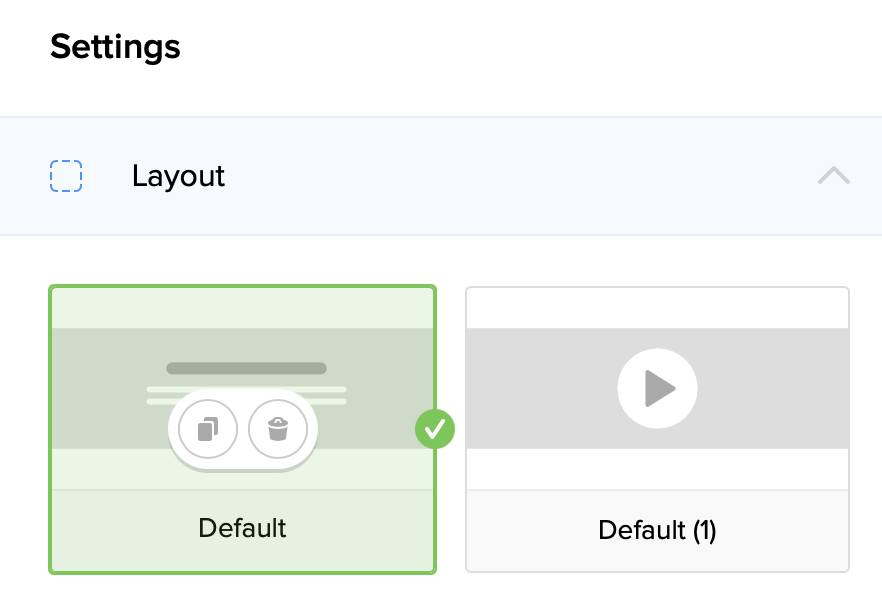Viewport: 882px width, 610px height.
Task: Click the green selected checkmark badge
Action: 435,430
